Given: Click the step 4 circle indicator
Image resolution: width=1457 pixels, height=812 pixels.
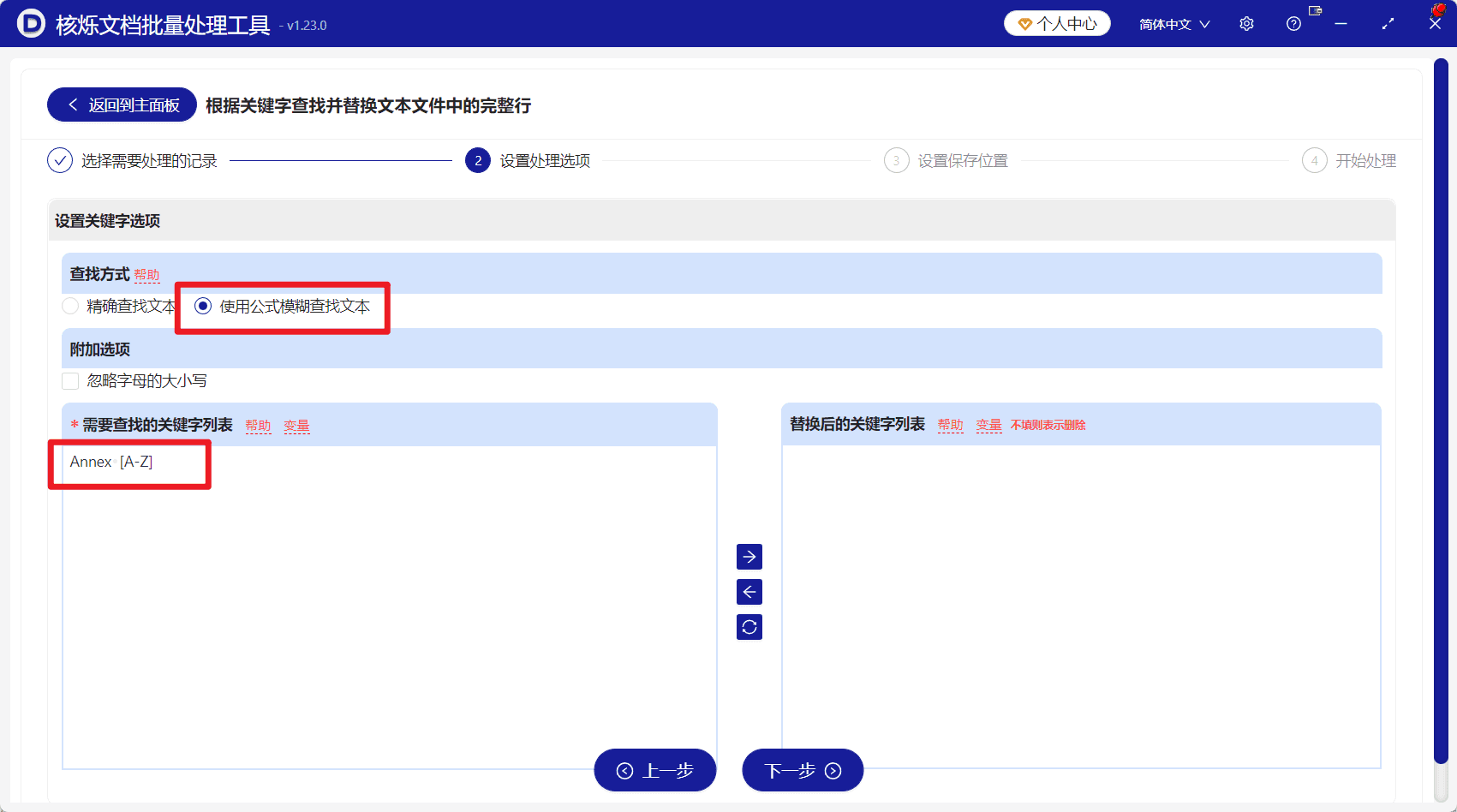Looking at the screenshot, I should (1314, 160).
